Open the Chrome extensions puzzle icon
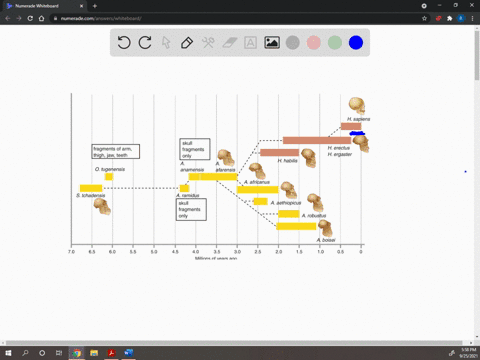Image resolution: width=480 pixels, height=360 pixels. point(449,18)
